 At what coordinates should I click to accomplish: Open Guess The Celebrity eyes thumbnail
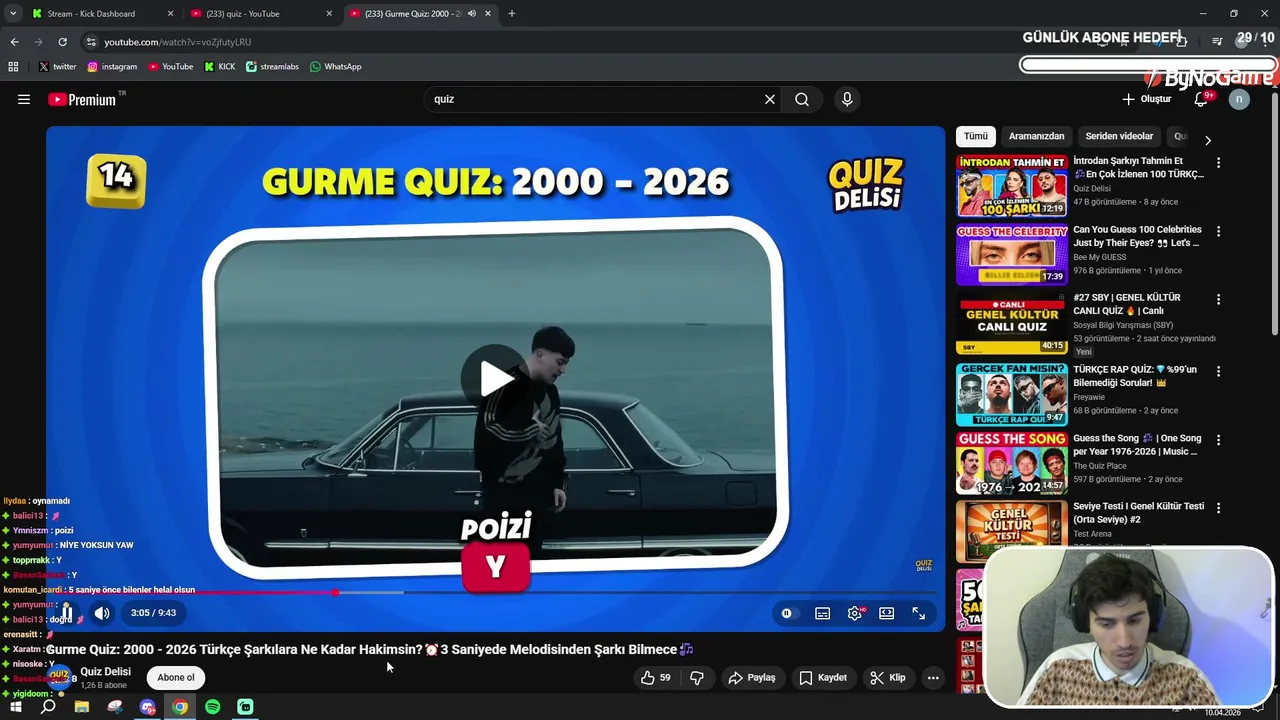1012,255
